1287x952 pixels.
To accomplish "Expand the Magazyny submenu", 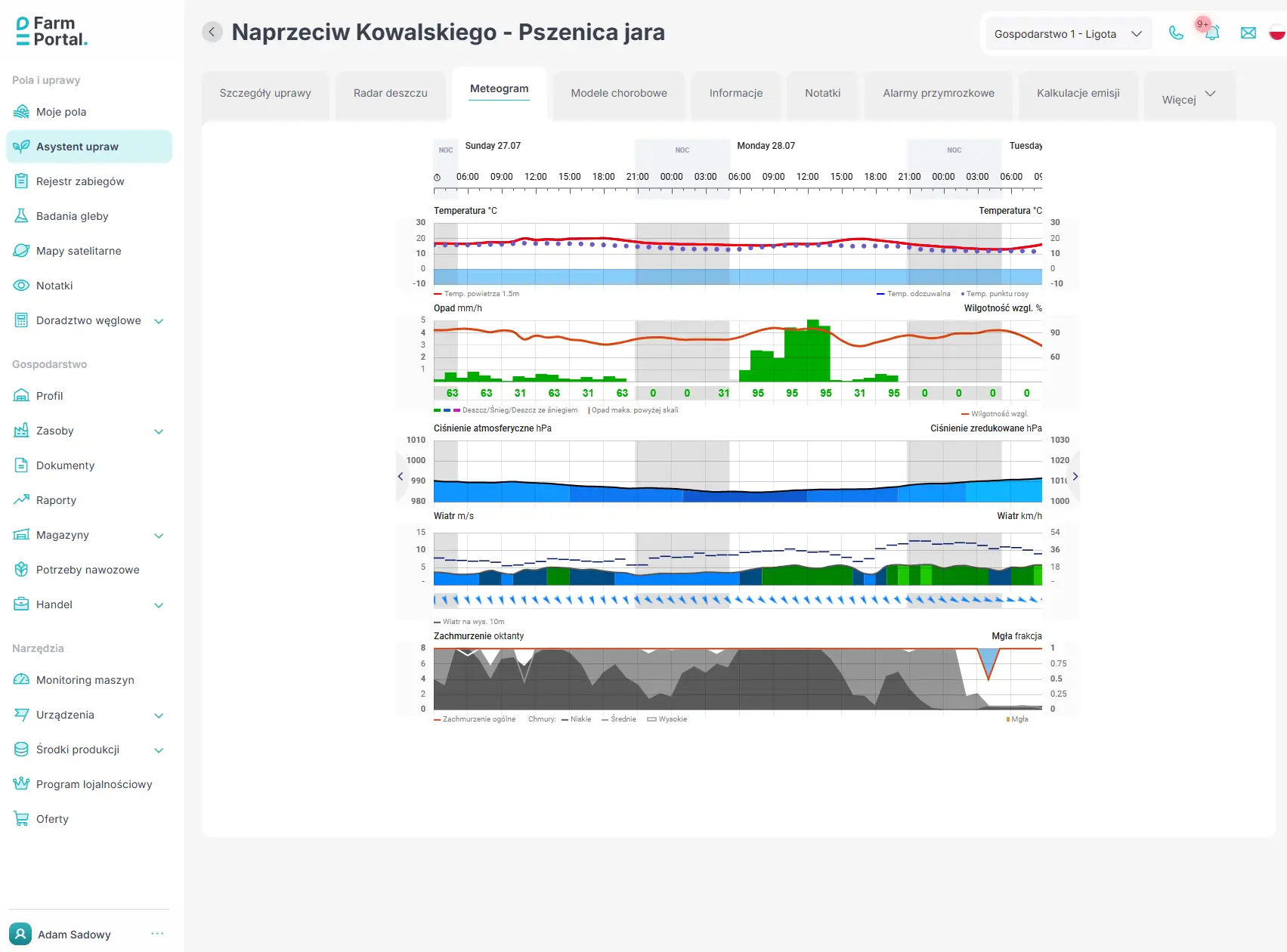I will tap(159, 536).
